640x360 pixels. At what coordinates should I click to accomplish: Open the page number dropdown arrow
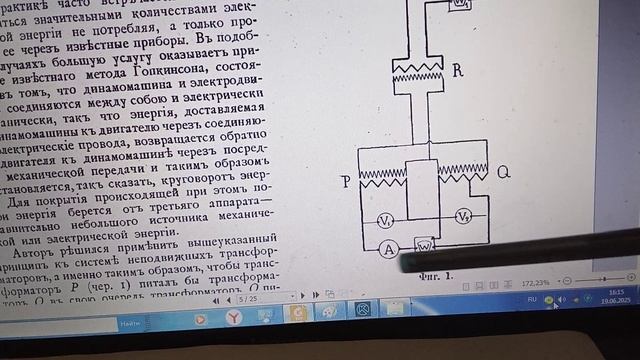(292, 296)
